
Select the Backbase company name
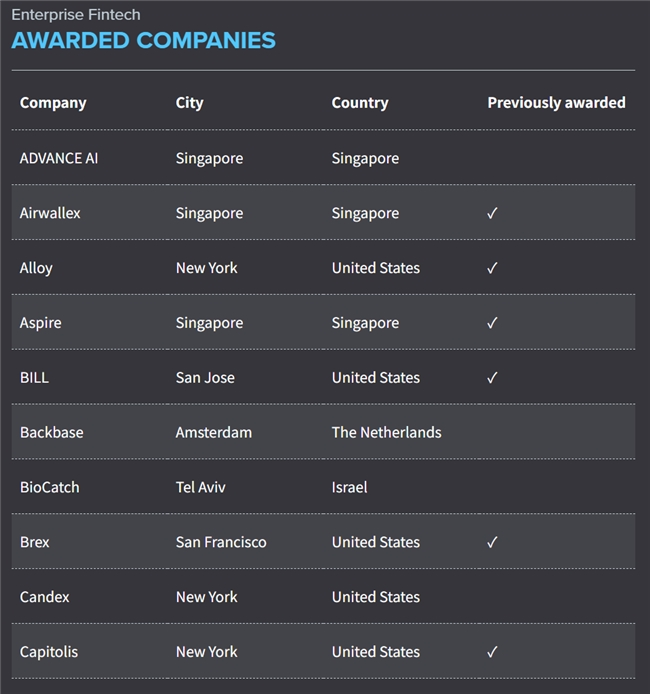pos(52,432)
